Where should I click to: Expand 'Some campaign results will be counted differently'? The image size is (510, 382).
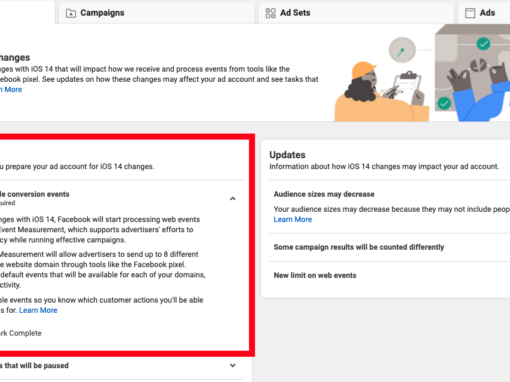tap(359, 247)
